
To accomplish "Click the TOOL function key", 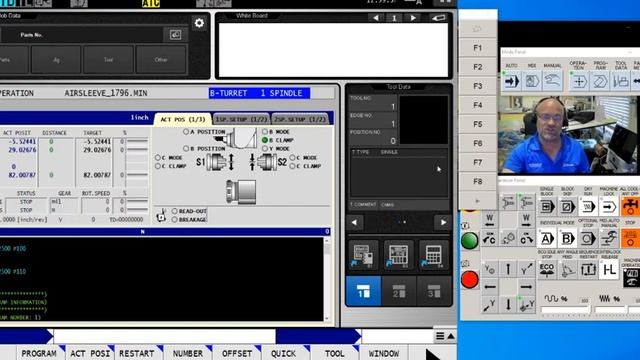I will tap(335, 353).
